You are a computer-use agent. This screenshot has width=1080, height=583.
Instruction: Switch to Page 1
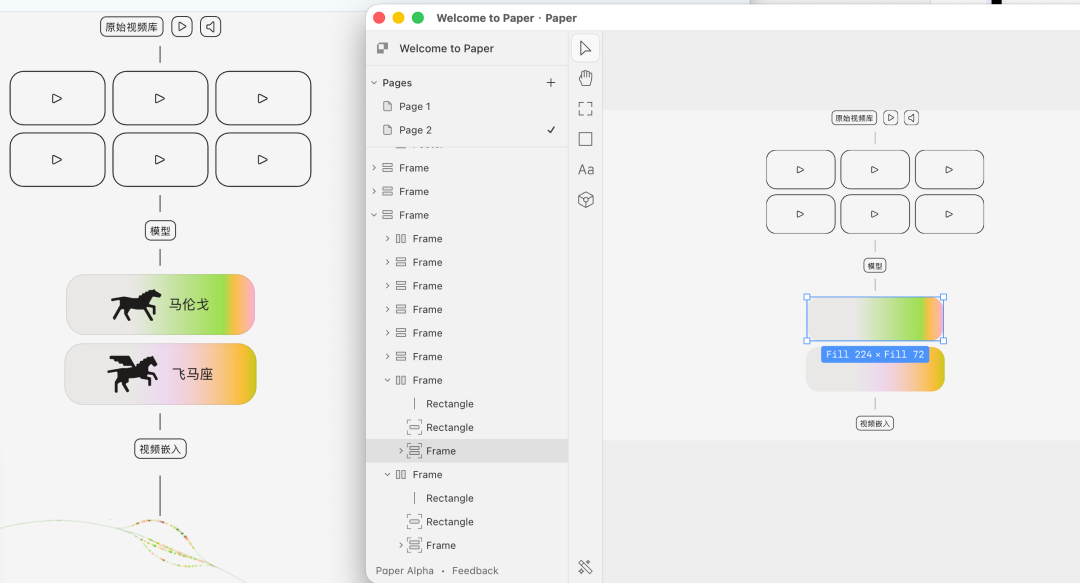tap(415, 106)
